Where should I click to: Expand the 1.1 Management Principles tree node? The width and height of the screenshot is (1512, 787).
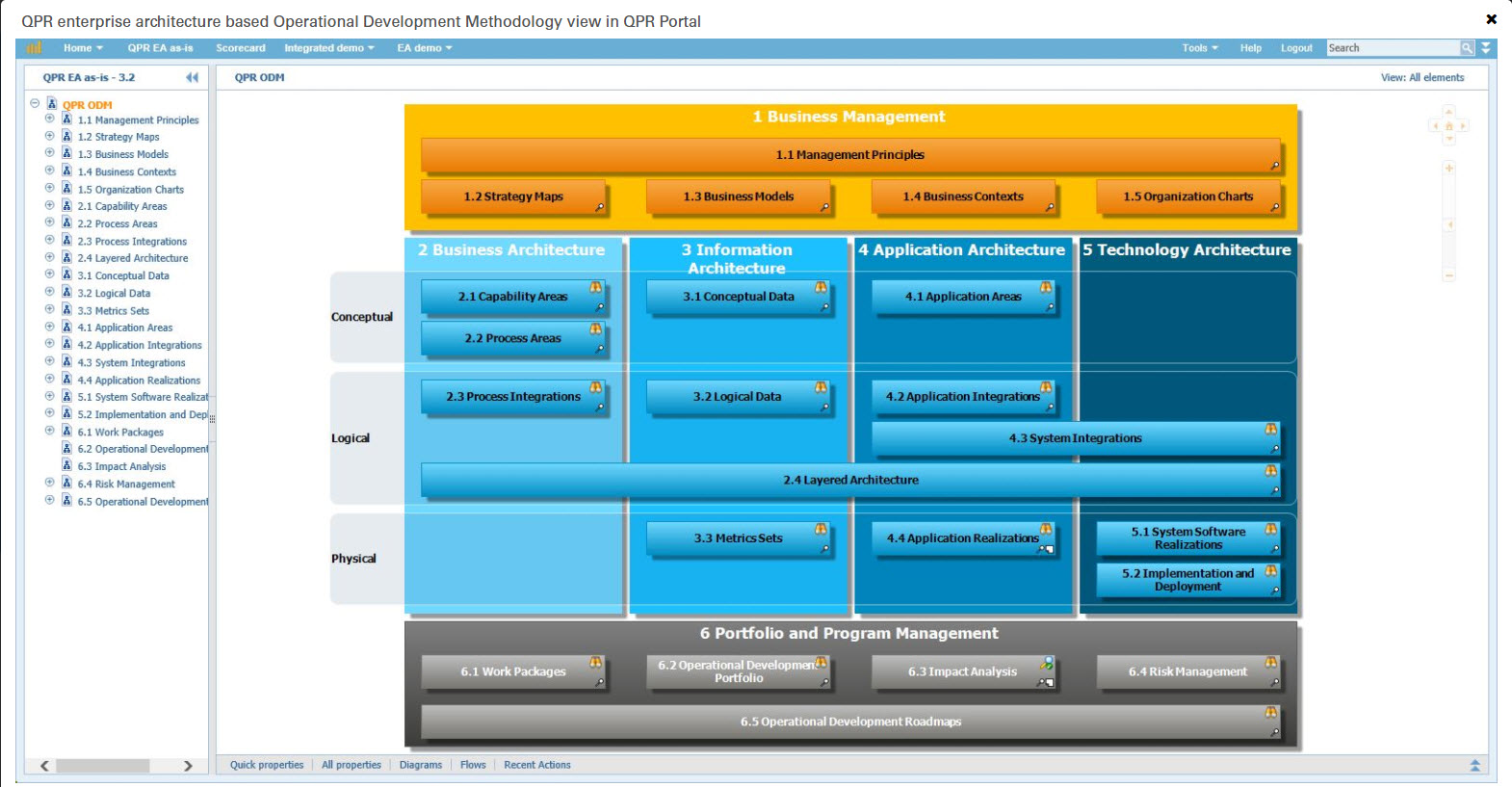coord(50,119)
